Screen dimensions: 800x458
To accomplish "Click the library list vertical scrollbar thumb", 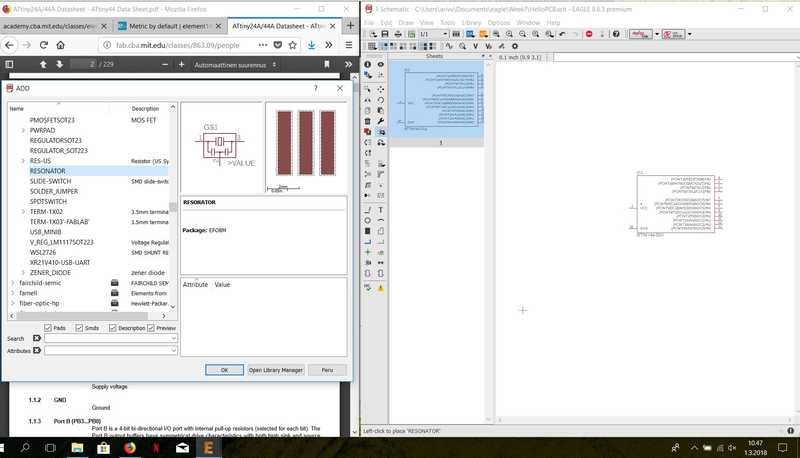I will pos(172,207).
